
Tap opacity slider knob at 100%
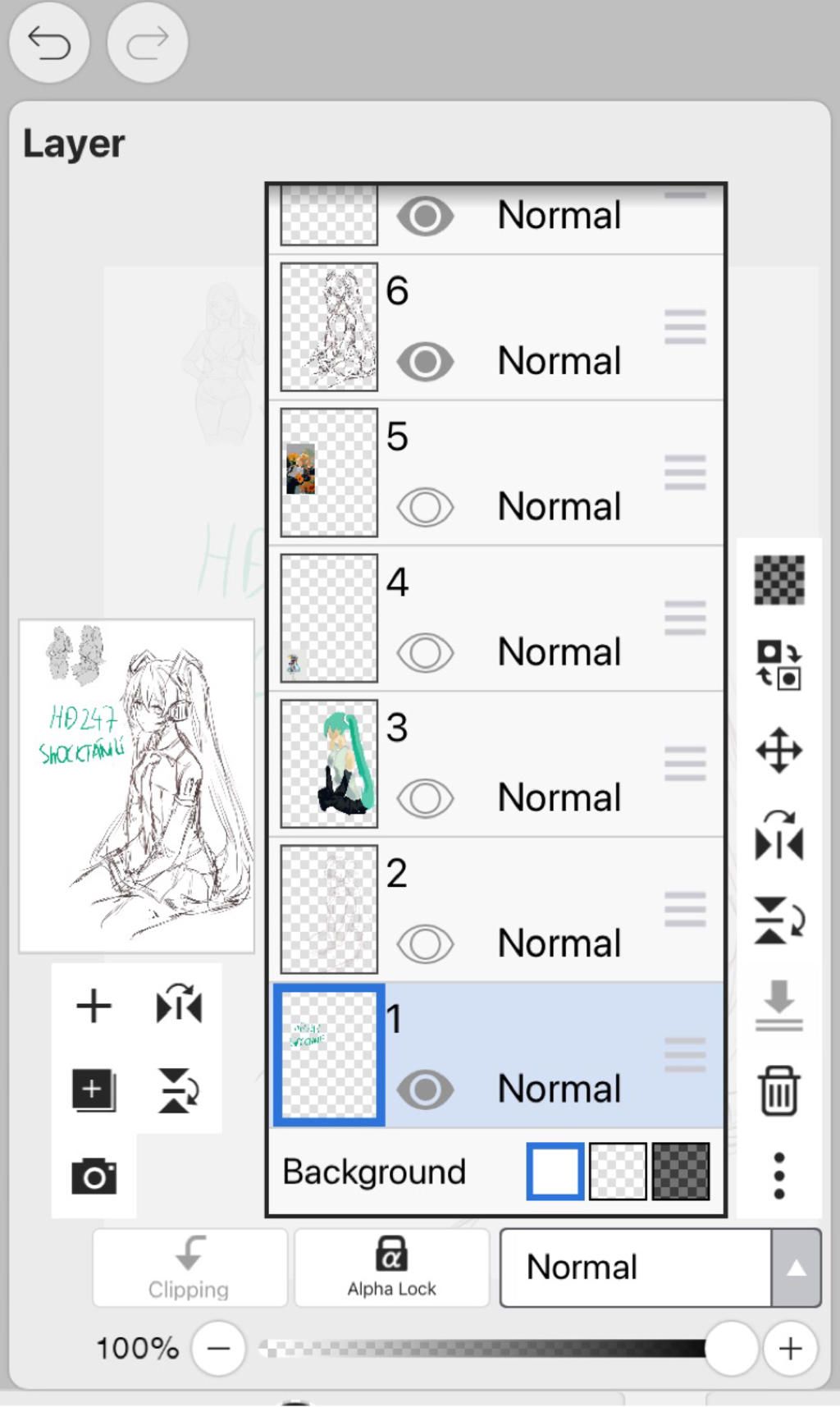click(x=730, y=1348)
